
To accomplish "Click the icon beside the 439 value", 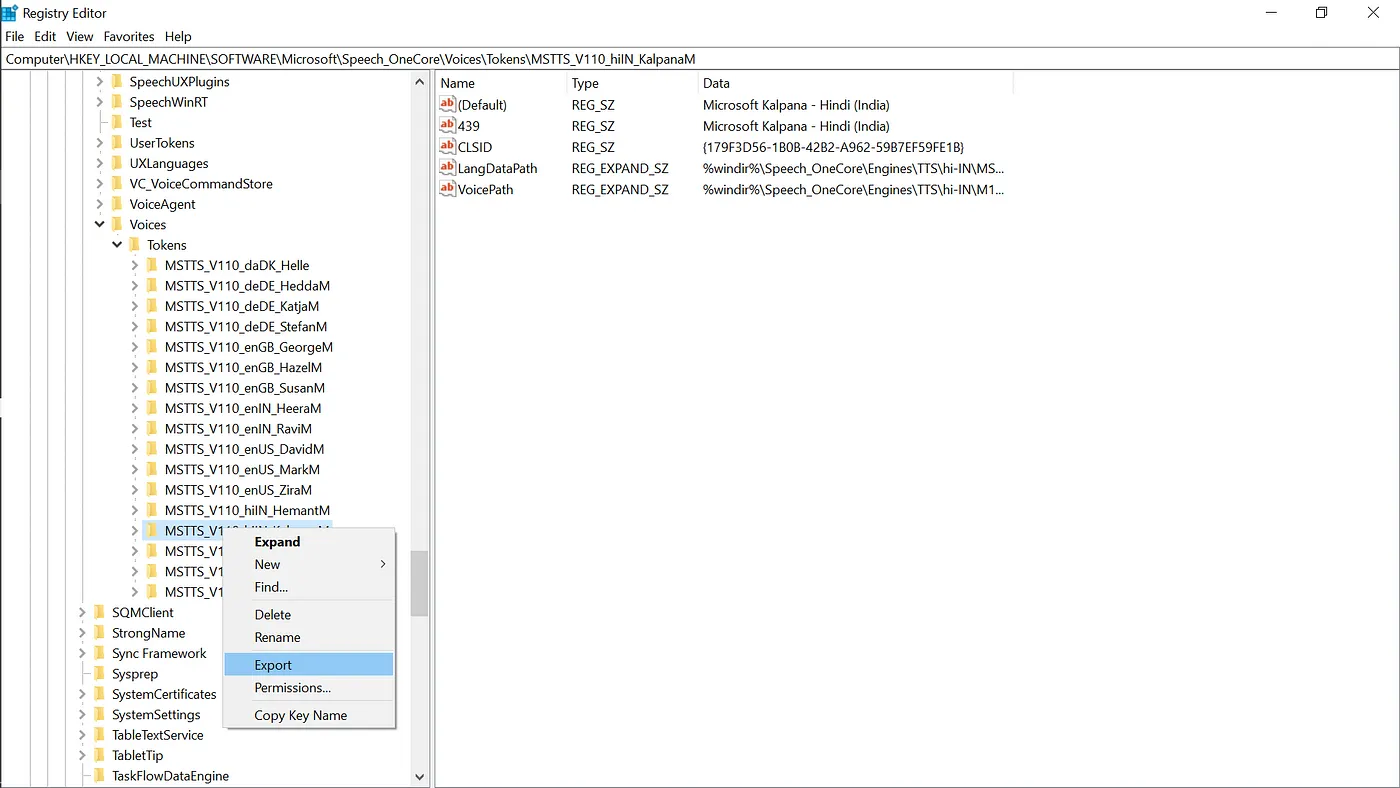I will click(448, 126).
